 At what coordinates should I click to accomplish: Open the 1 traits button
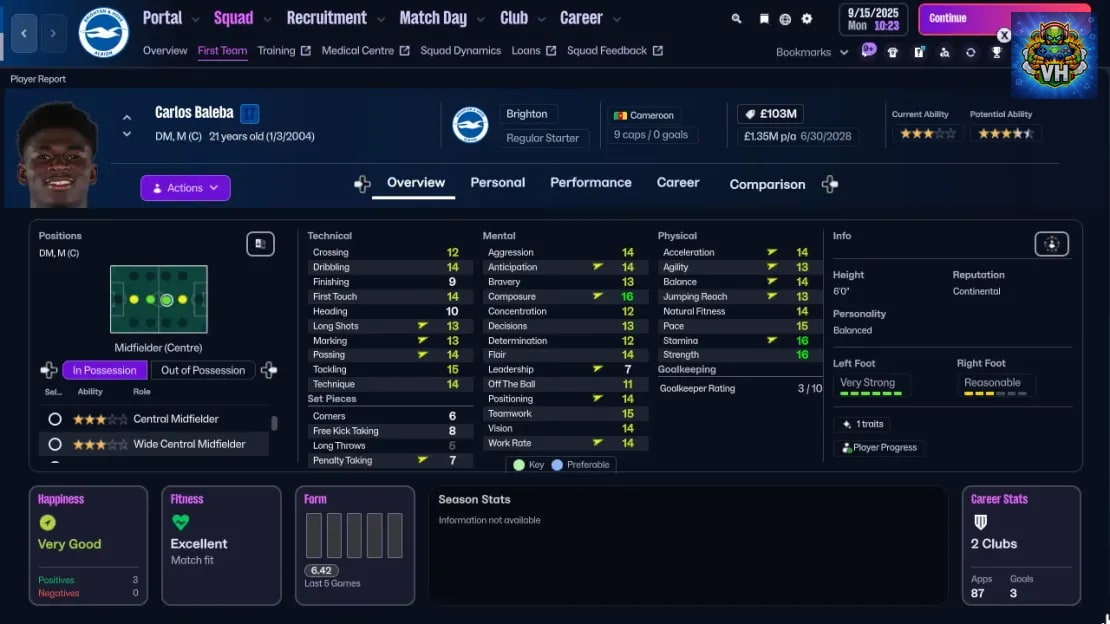pos(862,424)
